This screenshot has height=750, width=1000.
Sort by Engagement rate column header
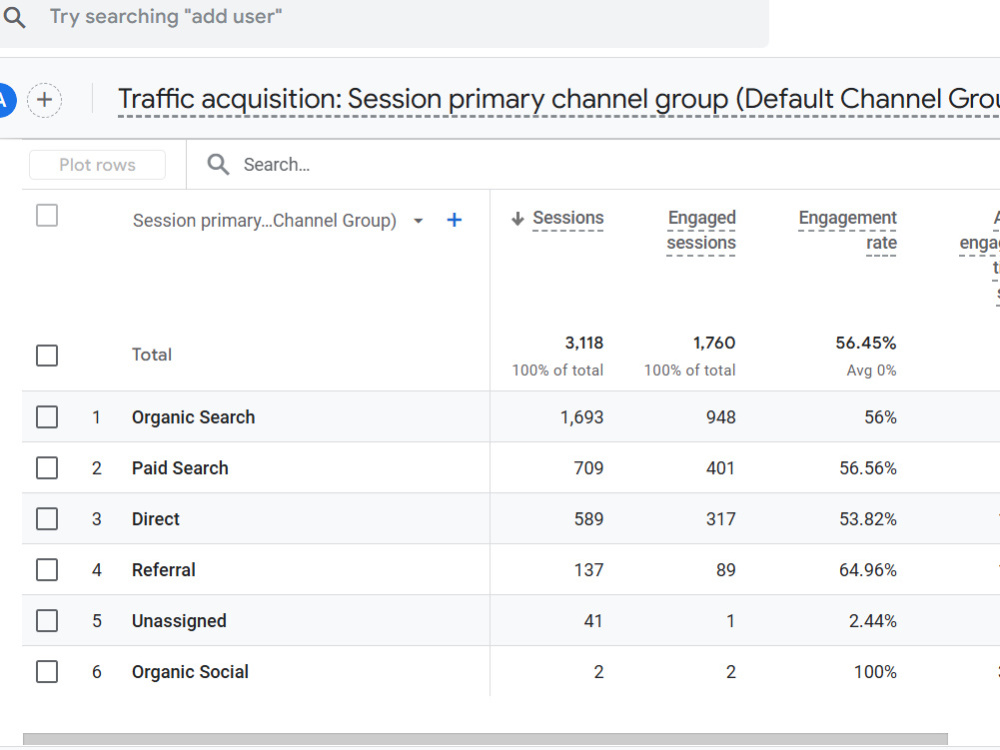pyautogui.click(x=847, y=230)
